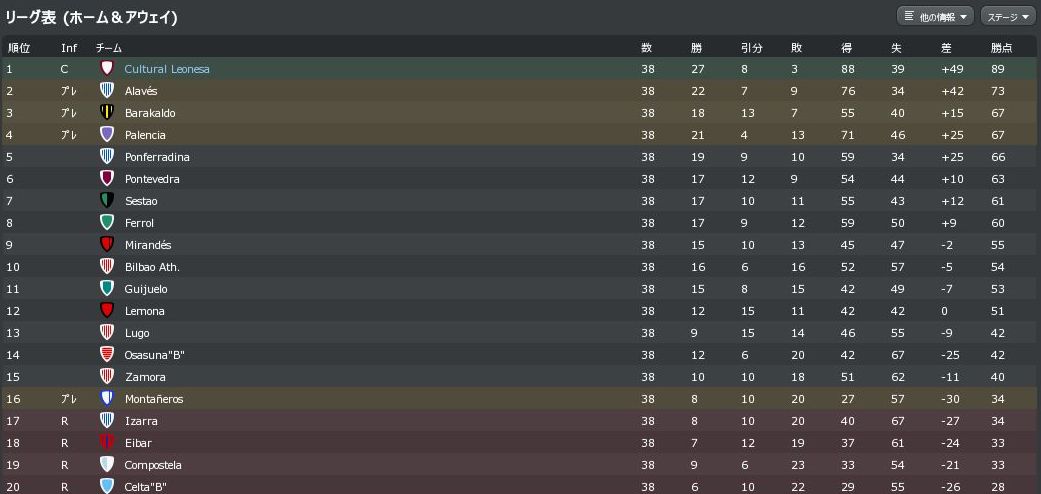
Task: Click the チーム column header
Action: (109, 48)
